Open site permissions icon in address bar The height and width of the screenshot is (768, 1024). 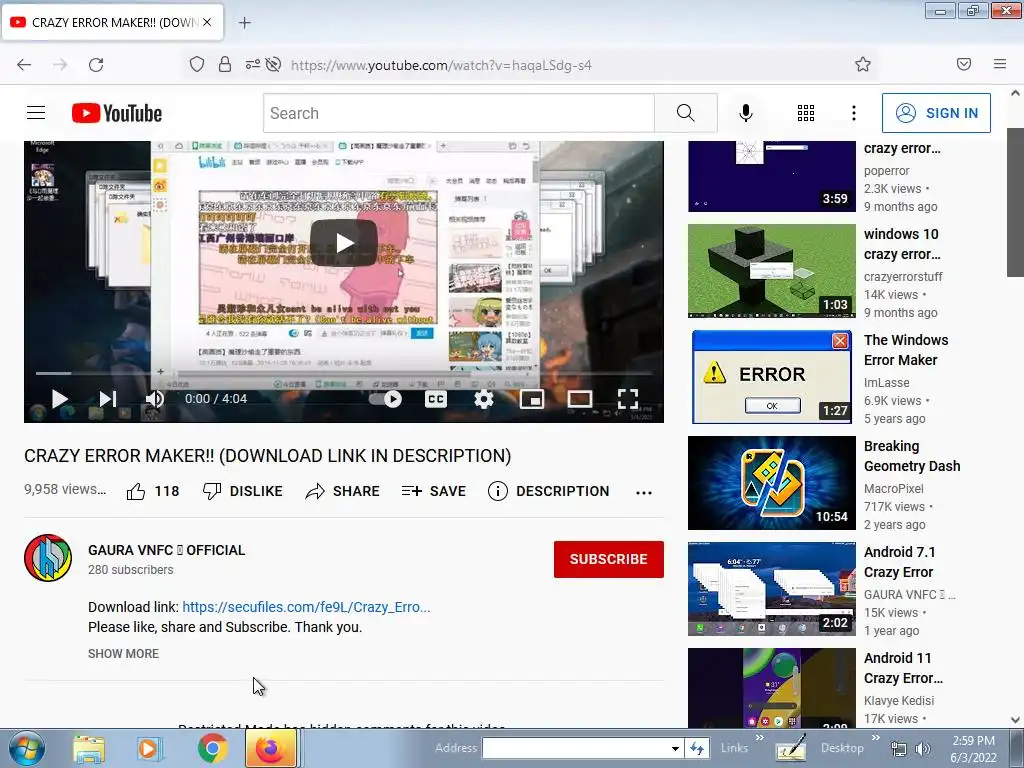pyautogui.click(x=253, y=64)
